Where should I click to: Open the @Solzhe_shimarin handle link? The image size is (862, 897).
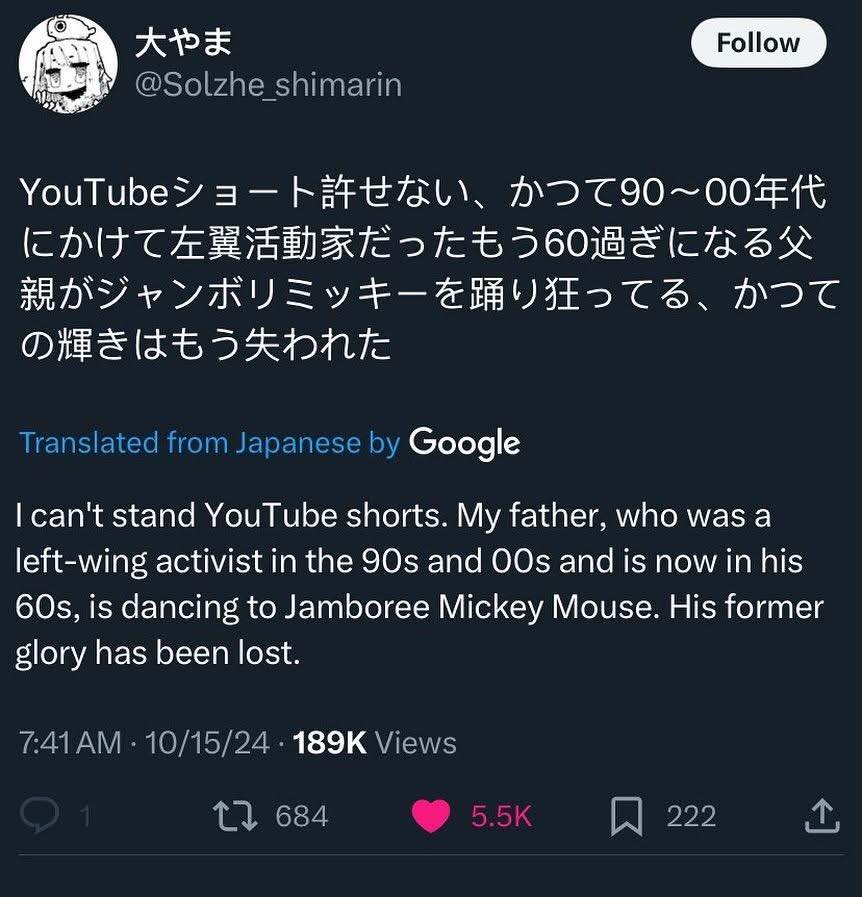pyautogui.click(x=268, y=85)
